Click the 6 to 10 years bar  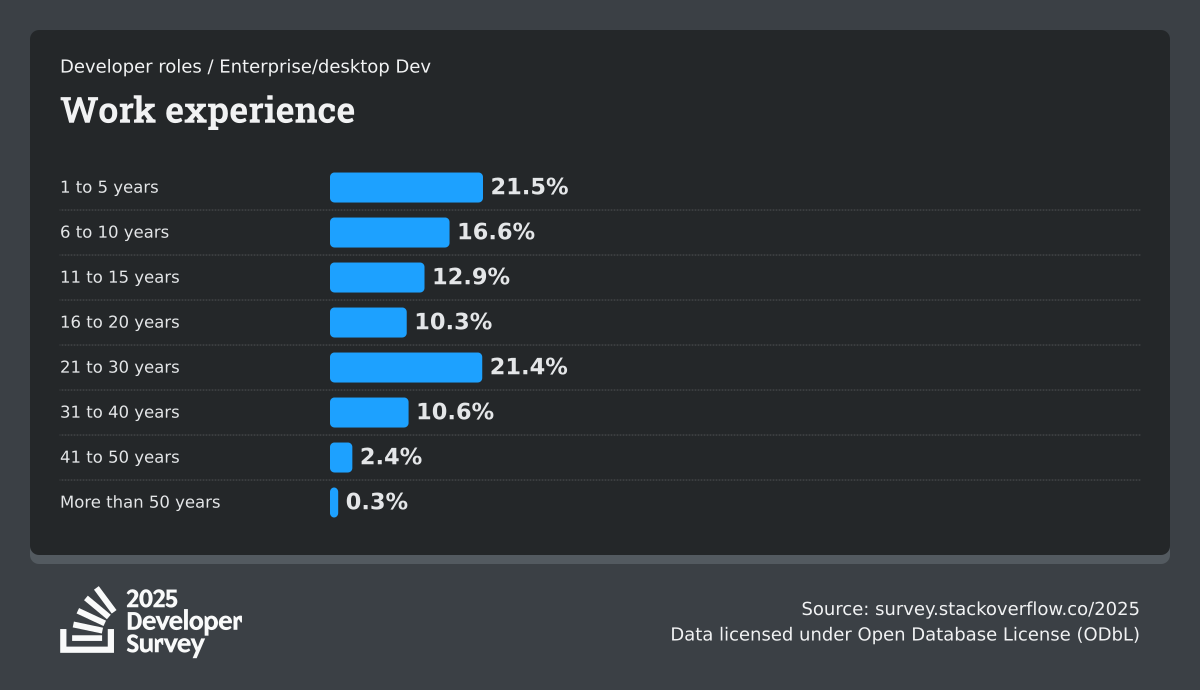[x=389, y=232]
